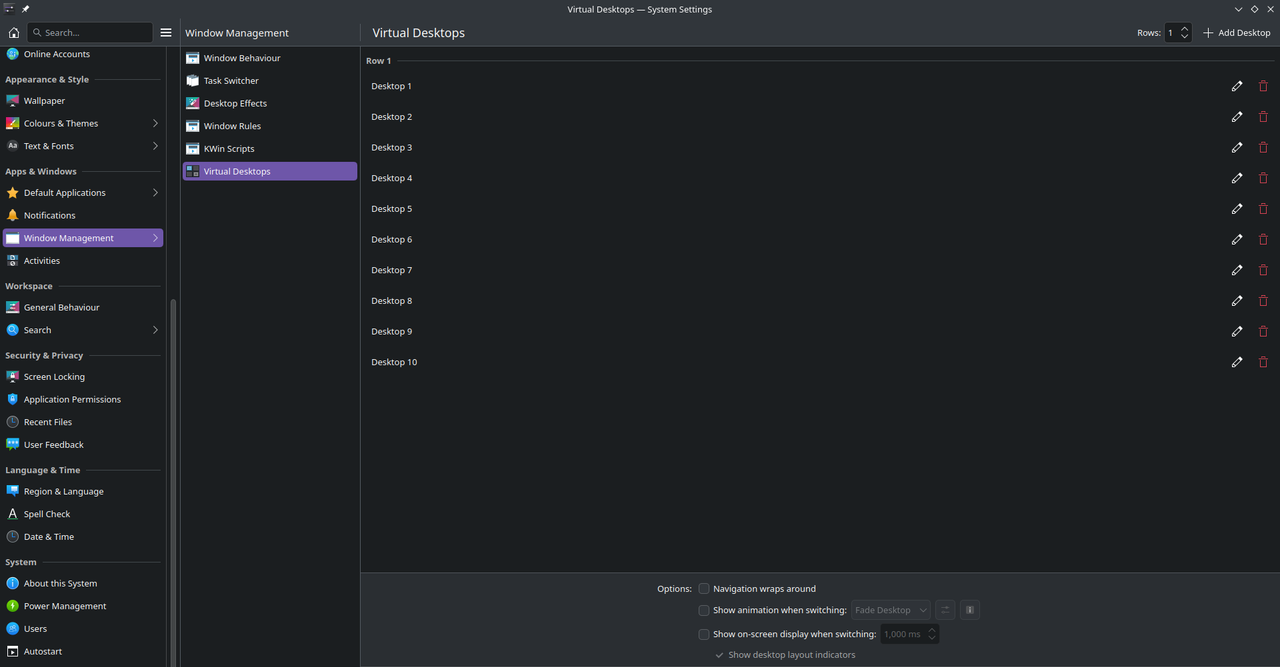
Task: Click the sidebar vertical scrollbar
Action: 173,480
